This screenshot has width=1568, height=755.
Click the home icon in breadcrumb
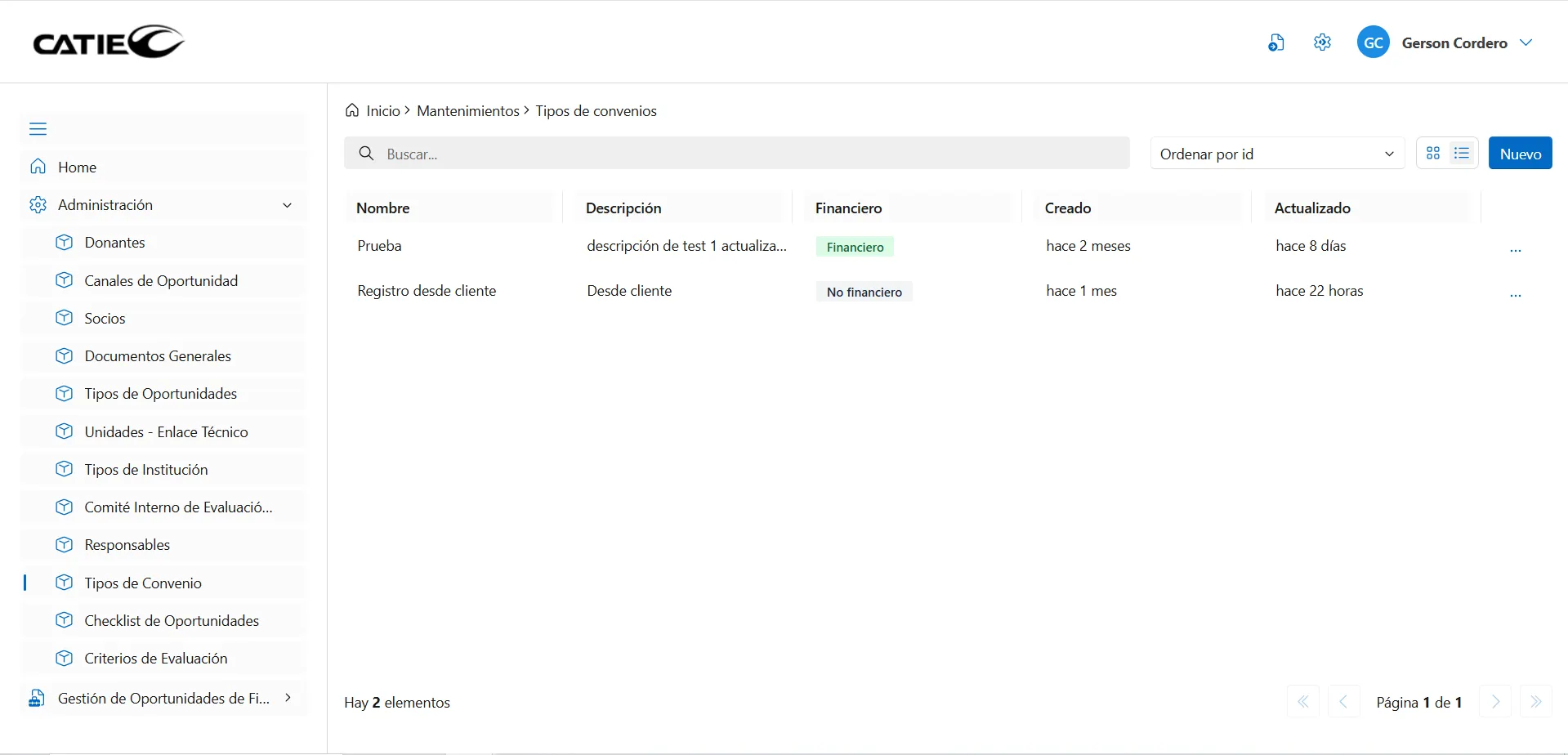[352, 110]
